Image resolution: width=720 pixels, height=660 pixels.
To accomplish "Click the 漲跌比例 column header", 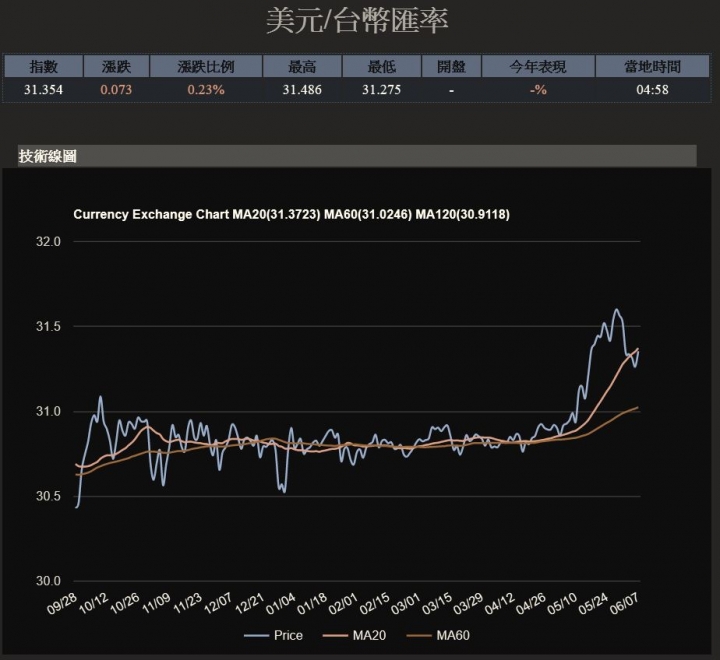I will [206, 67].
